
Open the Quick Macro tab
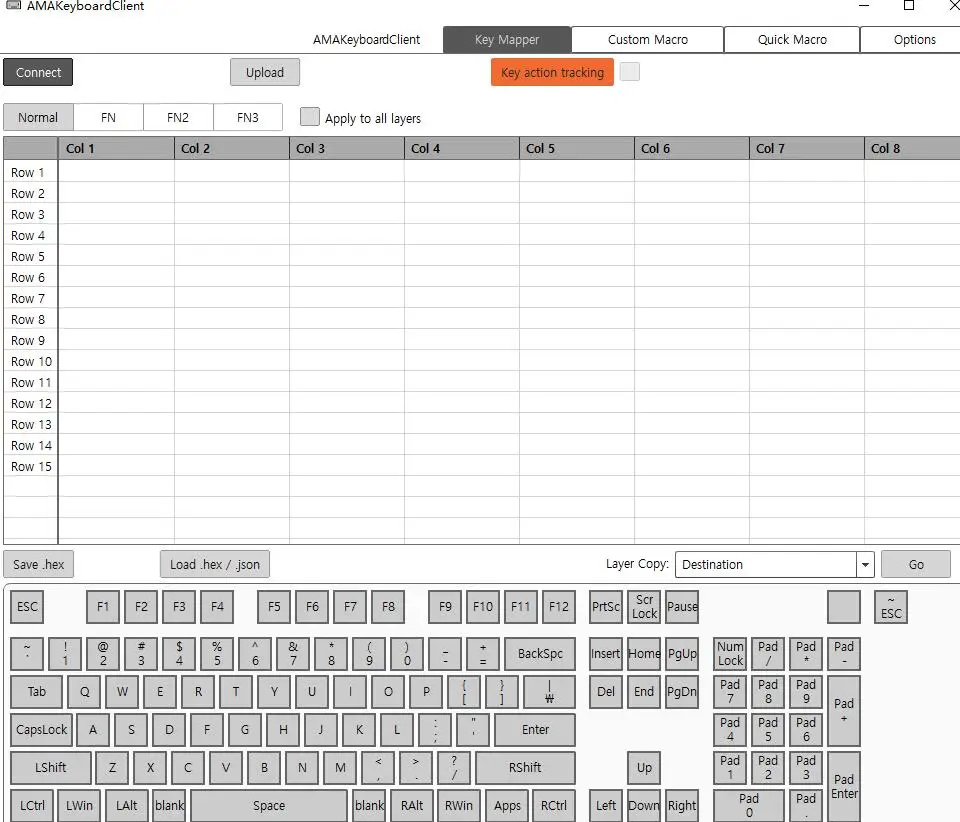[792, 40]
